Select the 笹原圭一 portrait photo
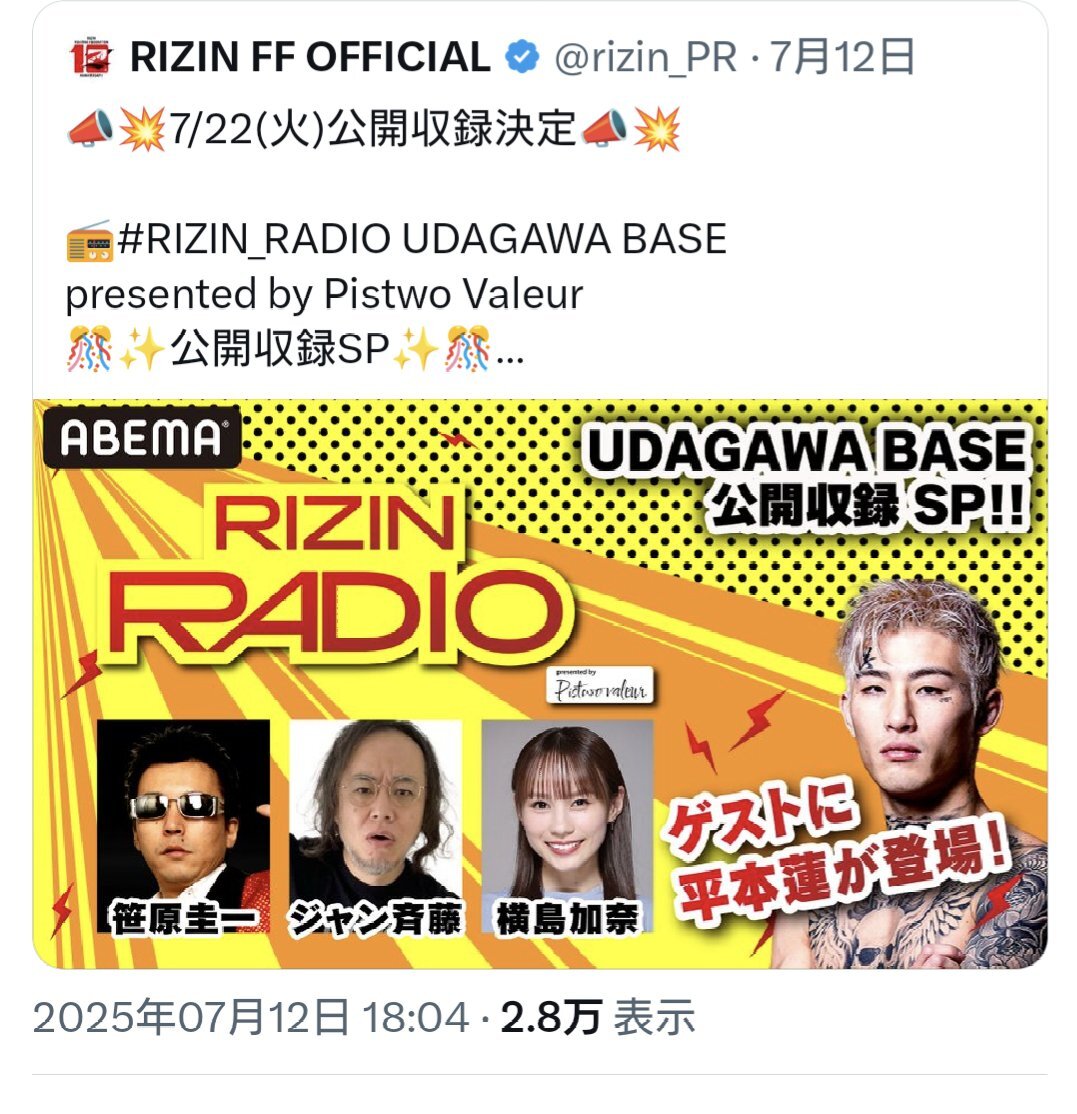The height and width of the screenshot is (1114, 1077). point(183,826)
